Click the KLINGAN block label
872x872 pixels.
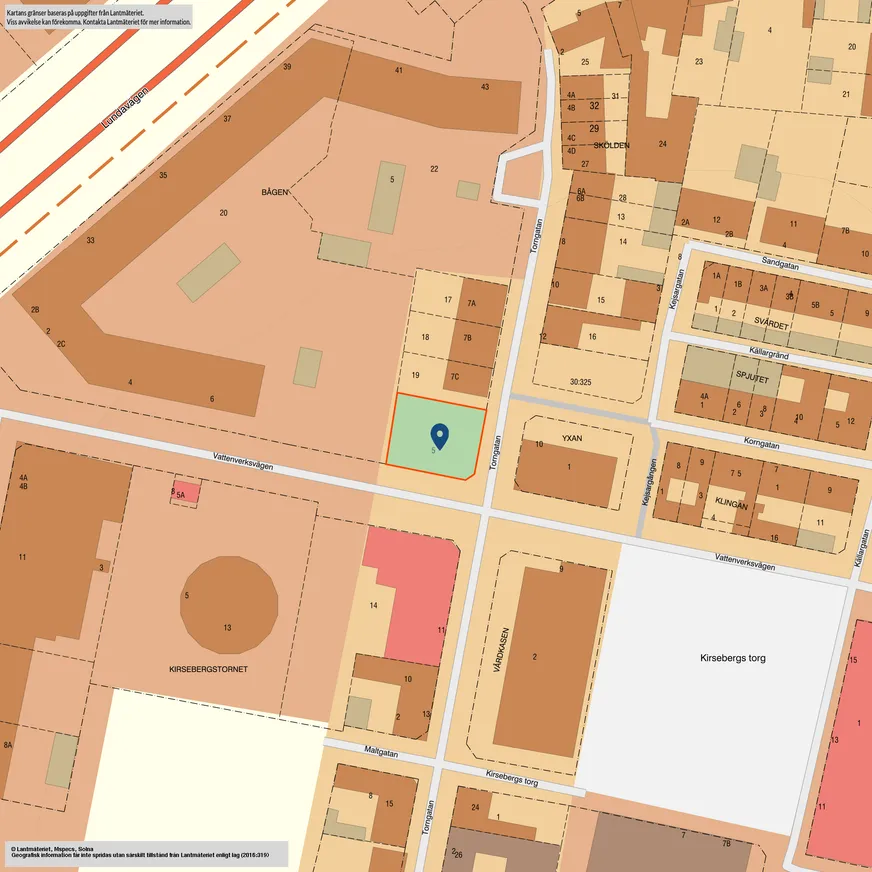point(731,503)
